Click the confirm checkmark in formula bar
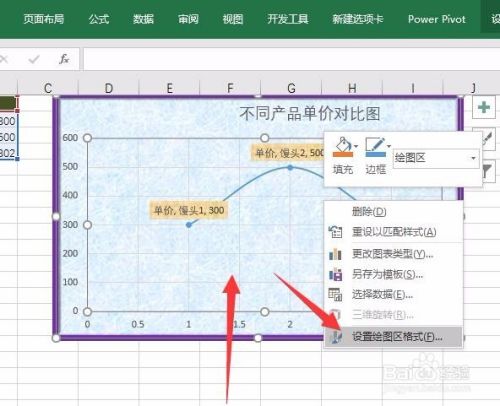Screen dimensions: 500x406 click(x=34, y=60)
